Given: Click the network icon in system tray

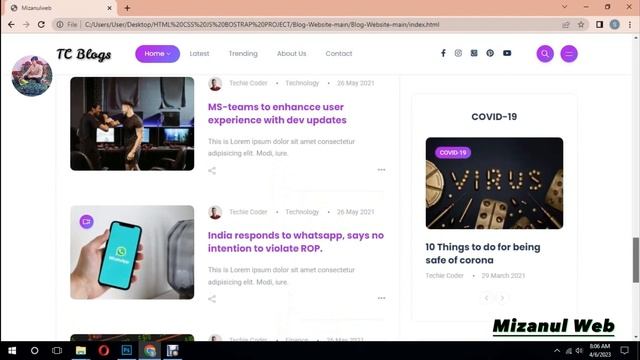Looking at the screenshot, I should (x=569, y=351).
